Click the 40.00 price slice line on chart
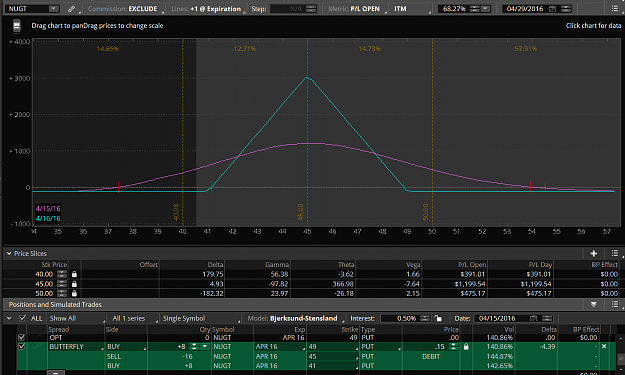 [183, 132]
